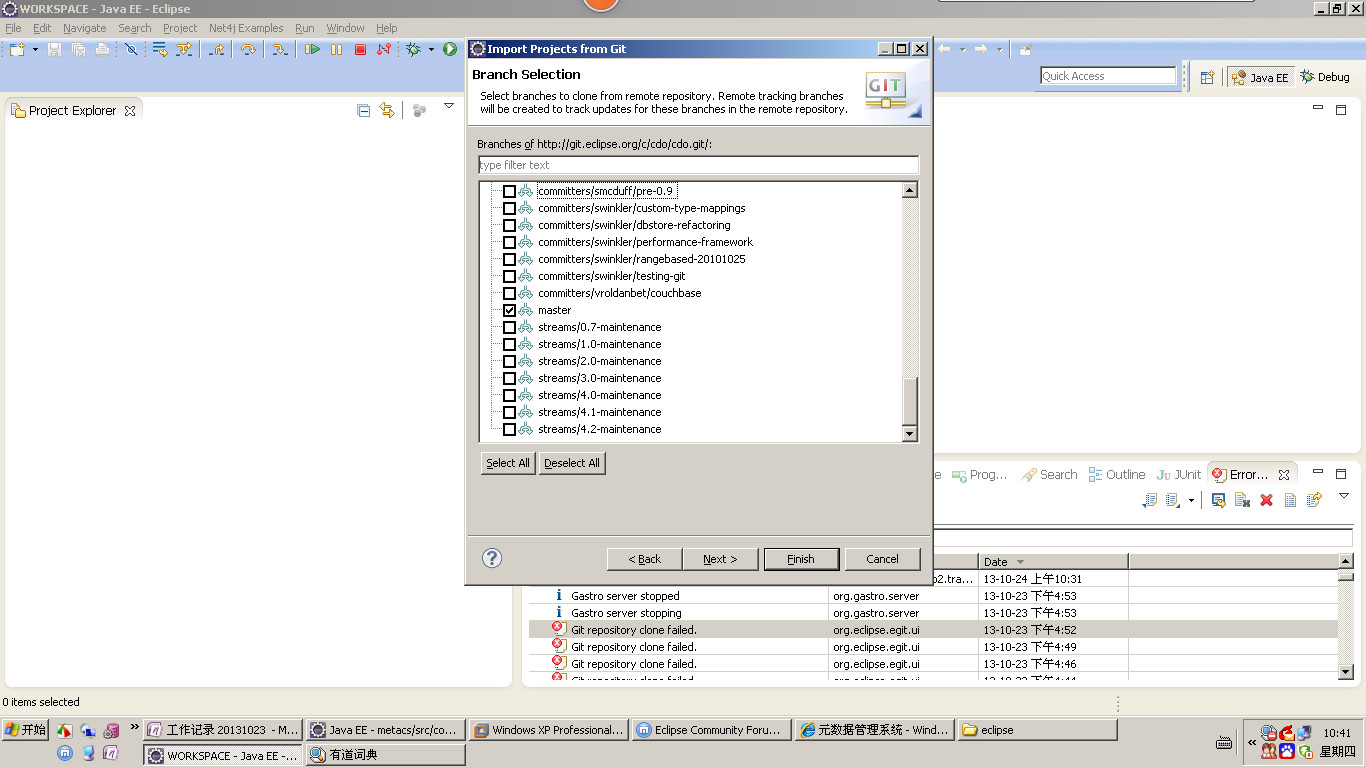Click the Error Log scroll-down arrow

pyautogui.click(x=1346, y=672)
